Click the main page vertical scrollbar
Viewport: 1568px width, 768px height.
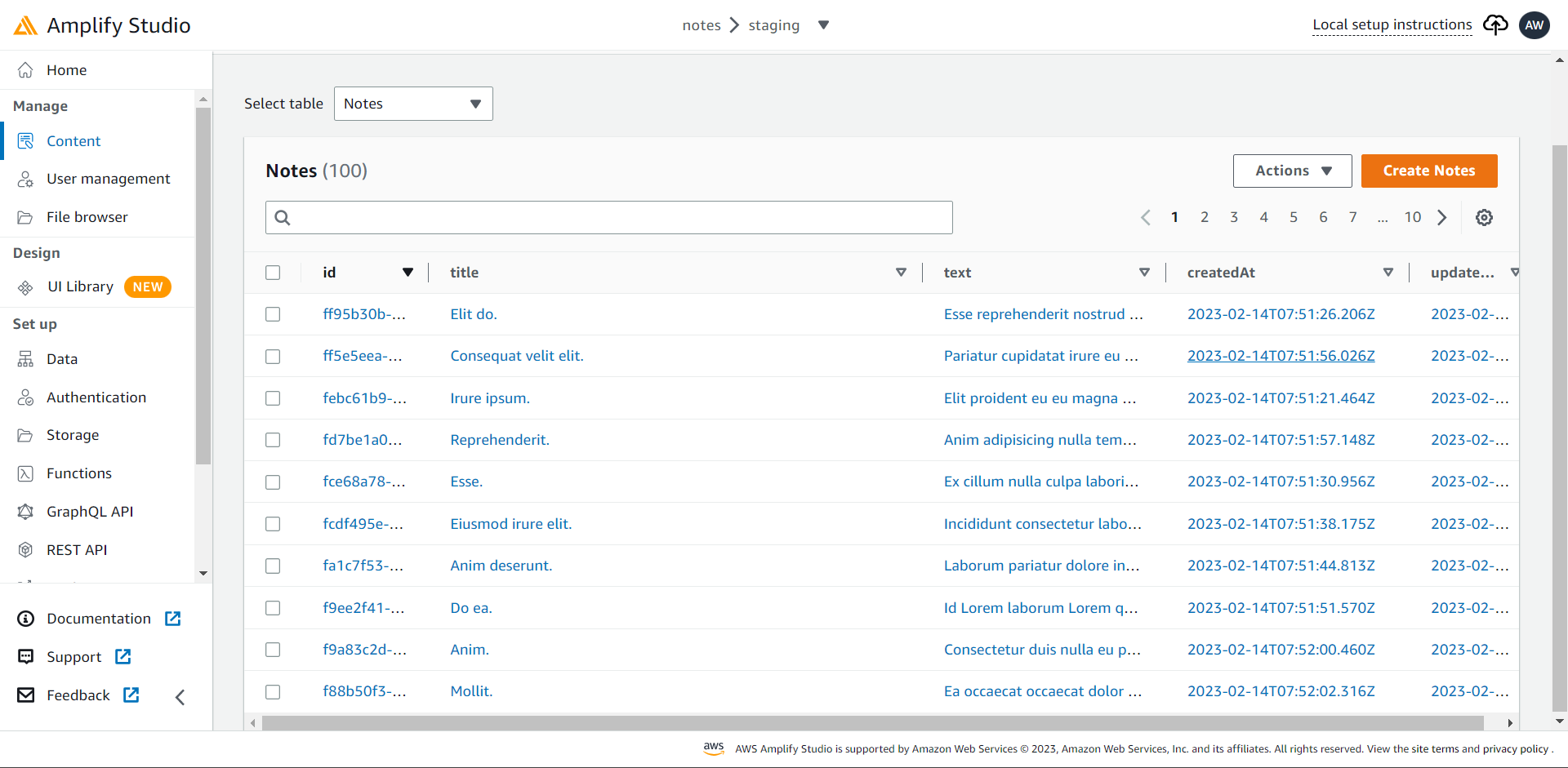1560,428
